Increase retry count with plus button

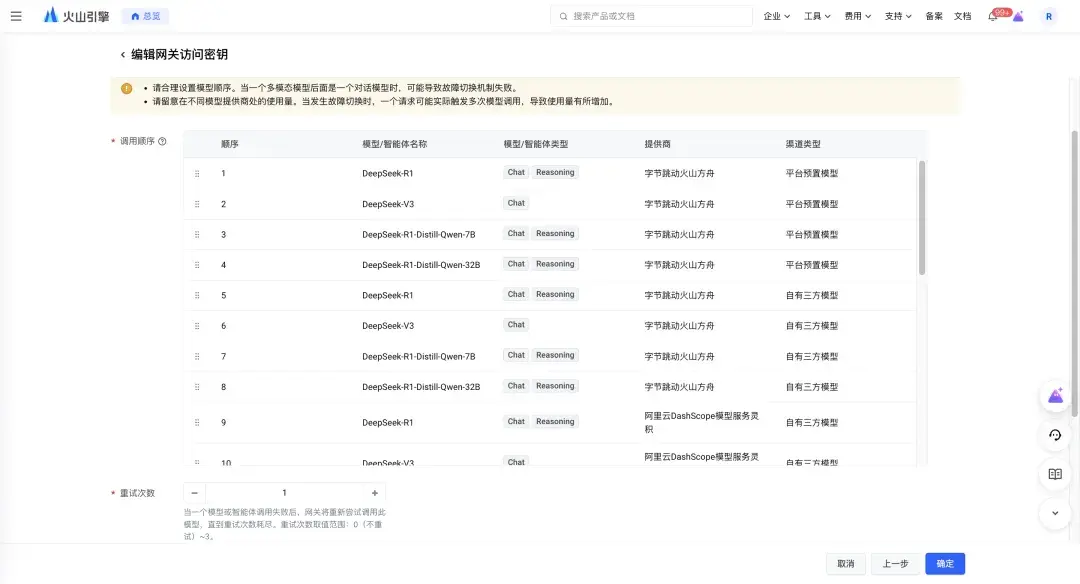point(375,493)
